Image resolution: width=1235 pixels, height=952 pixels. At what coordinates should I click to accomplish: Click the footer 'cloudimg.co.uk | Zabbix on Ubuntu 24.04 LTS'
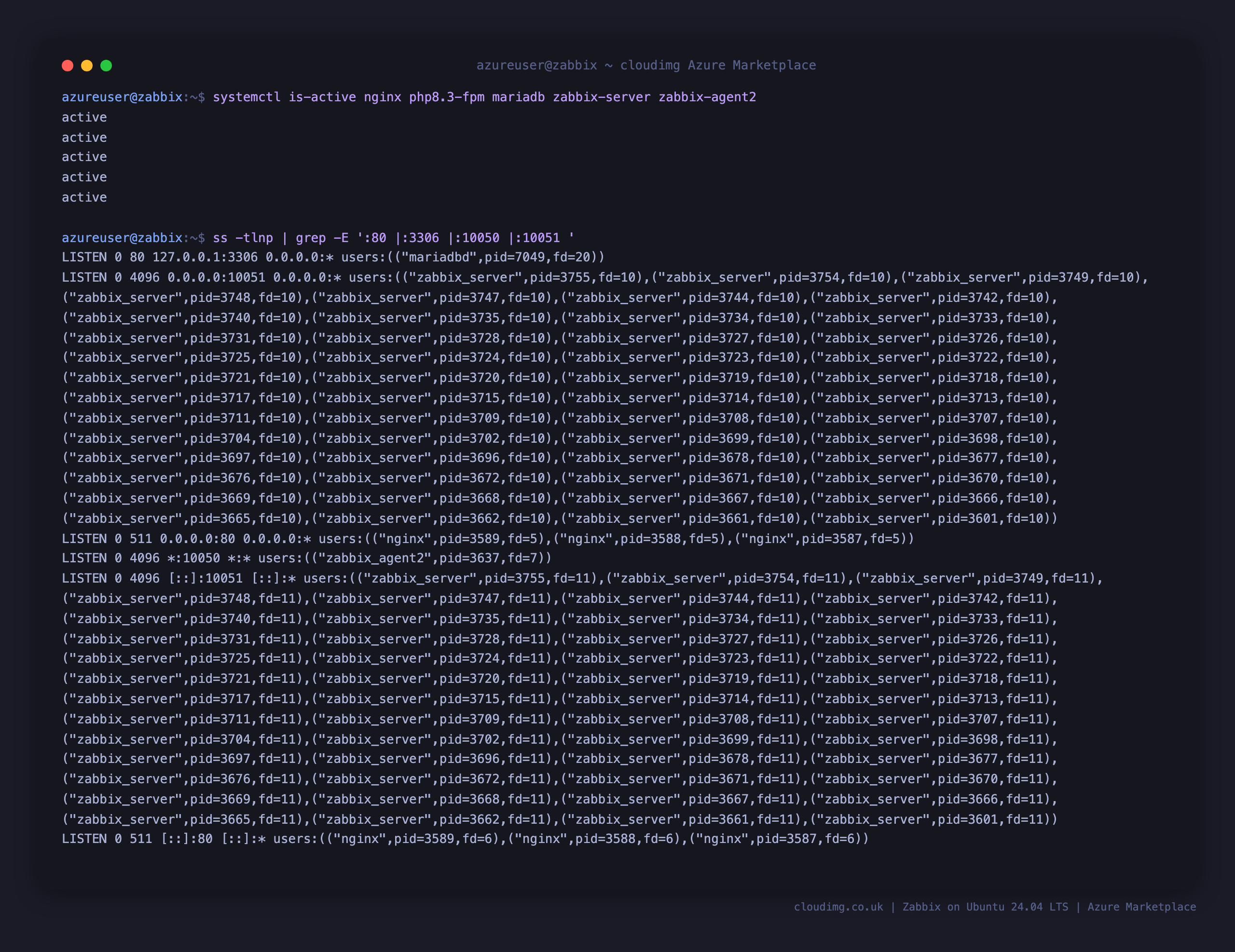pyautogui.click(x=931, y=907)
